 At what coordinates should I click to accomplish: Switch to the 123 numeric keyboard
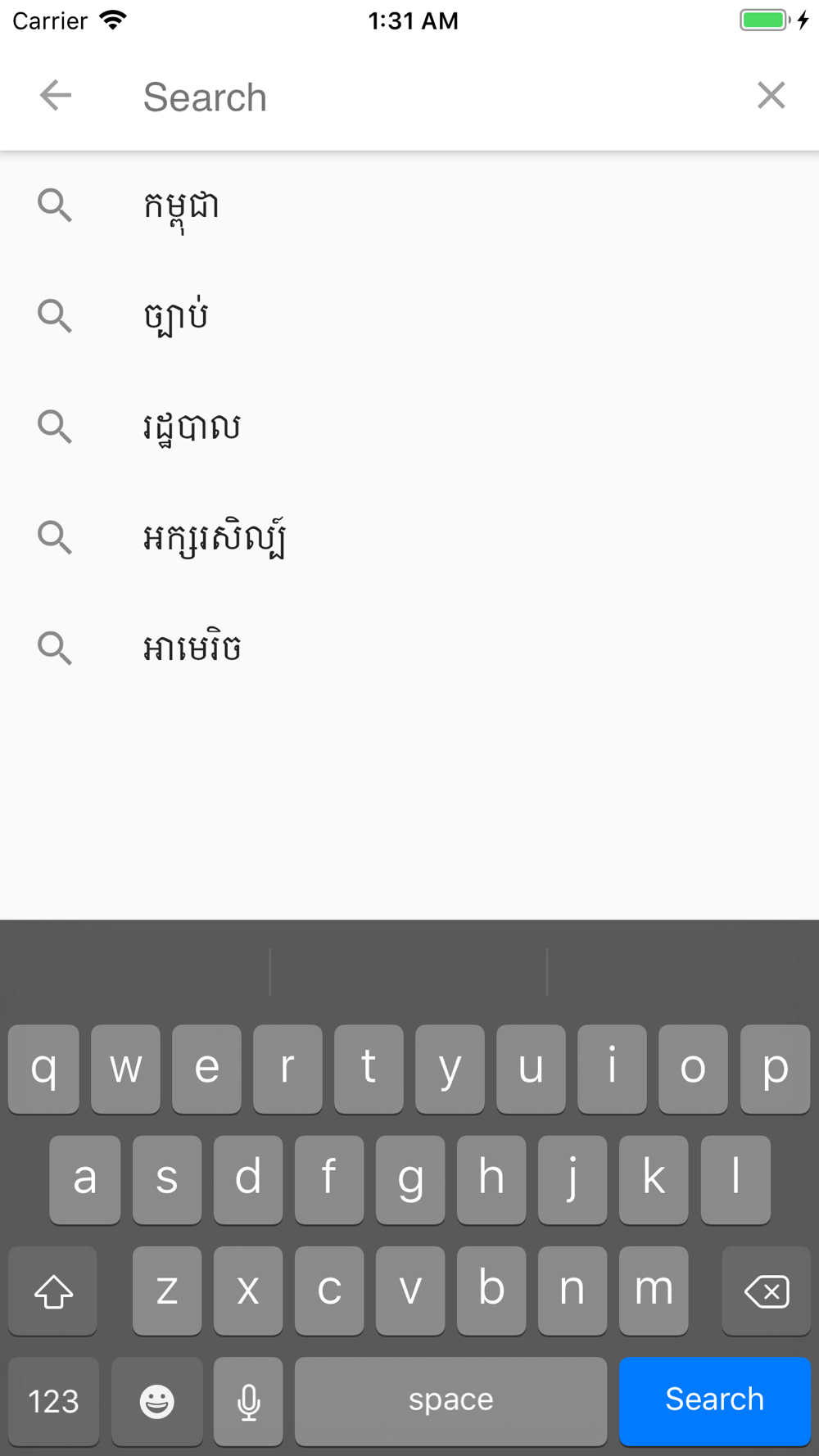click(x=53, y=1401)
